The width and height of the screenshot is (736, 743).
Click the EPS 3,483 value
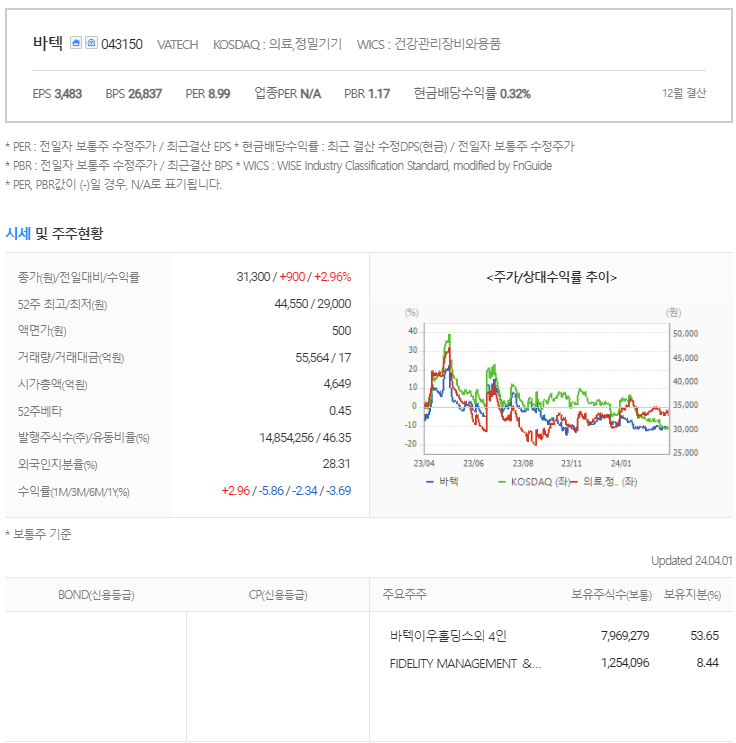pos(57,94)
